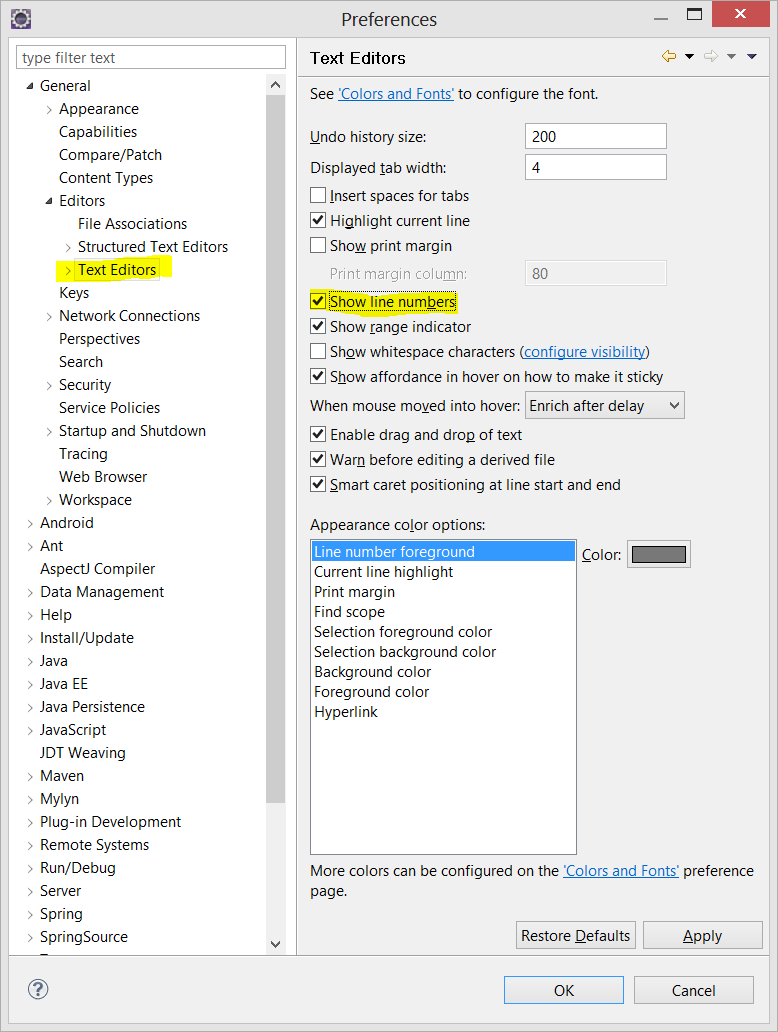Click the gray Color swatch button
This screenshot has height=1032, width=778.
point(658,555)
